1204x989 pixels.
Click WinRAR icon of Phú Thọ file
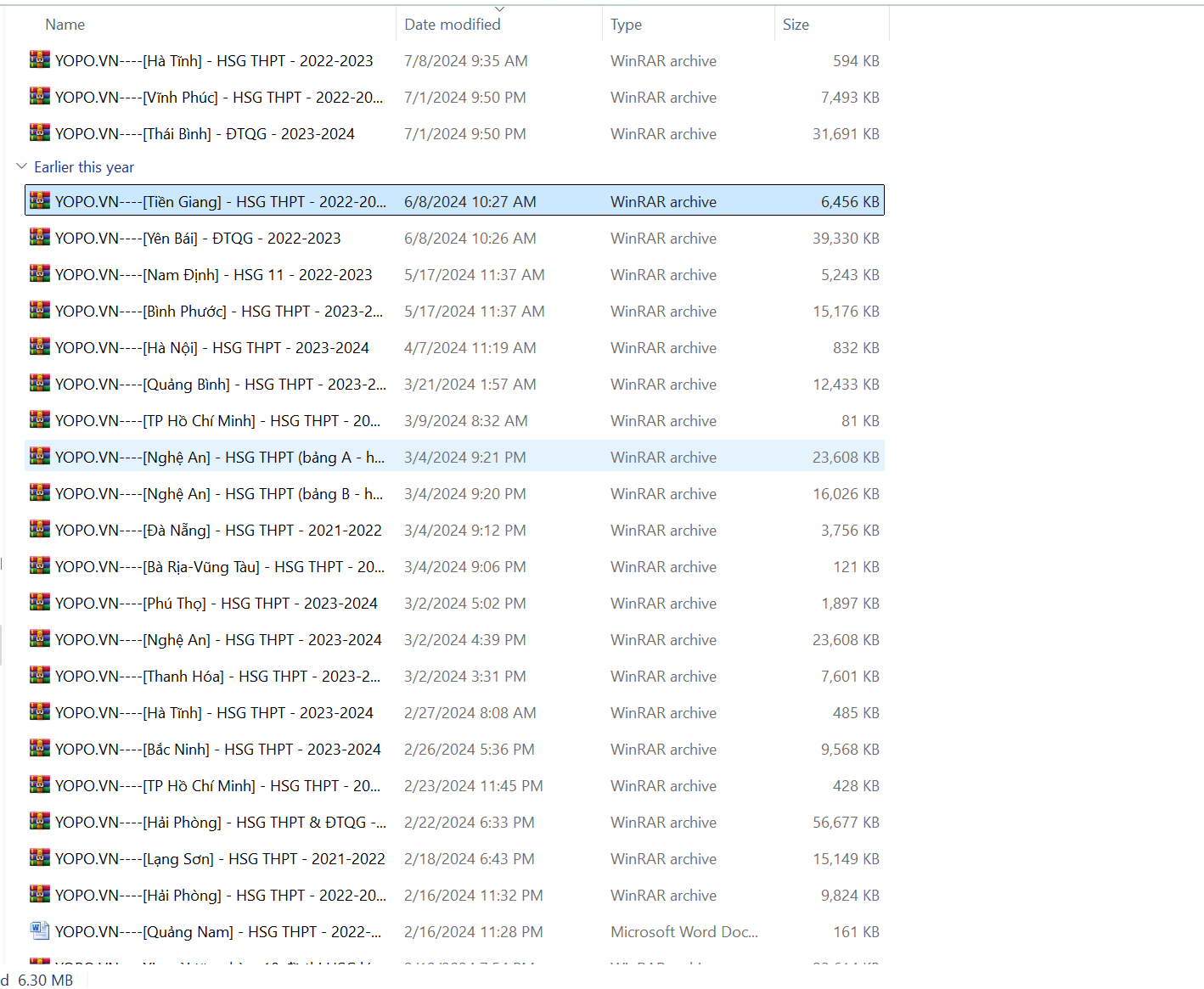40,602
